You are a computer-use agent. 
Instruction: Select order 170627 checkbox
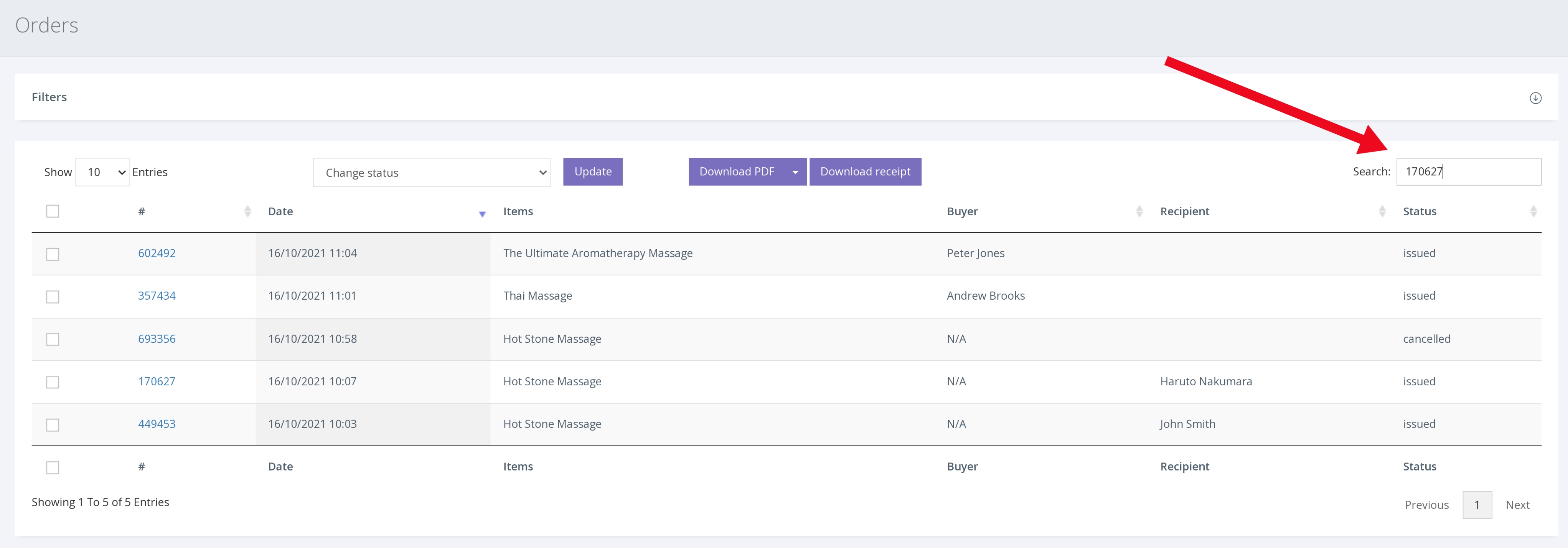coord(53,382)
